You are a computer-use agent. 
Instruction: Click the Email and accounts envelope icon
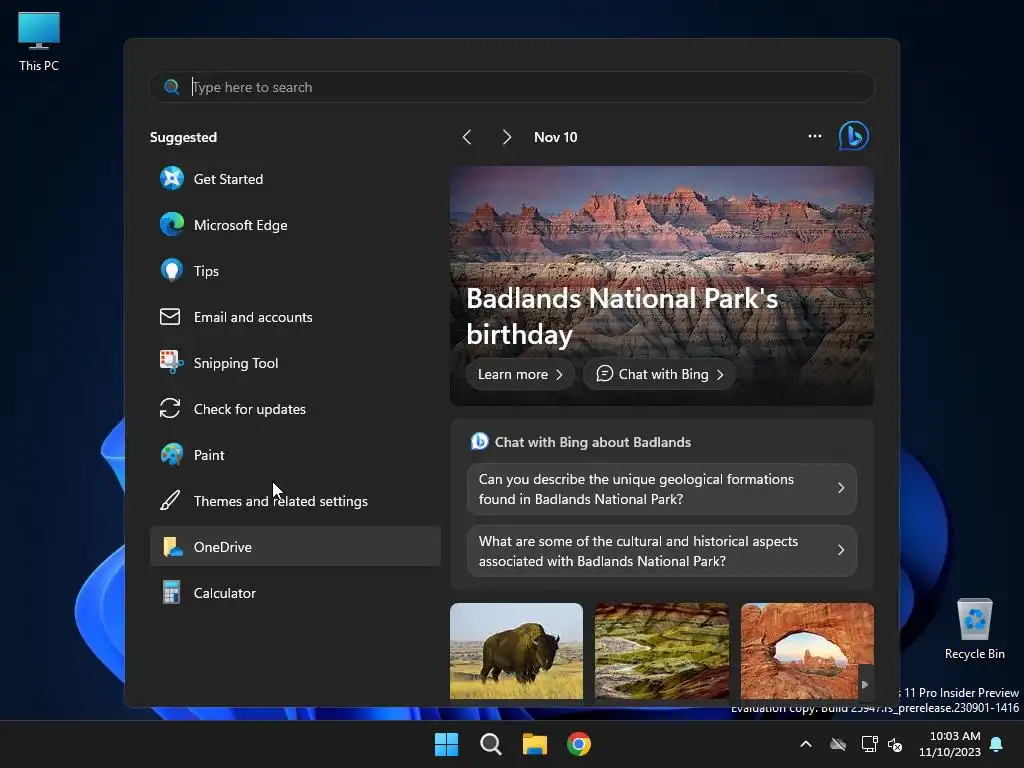tap(170, 317)
